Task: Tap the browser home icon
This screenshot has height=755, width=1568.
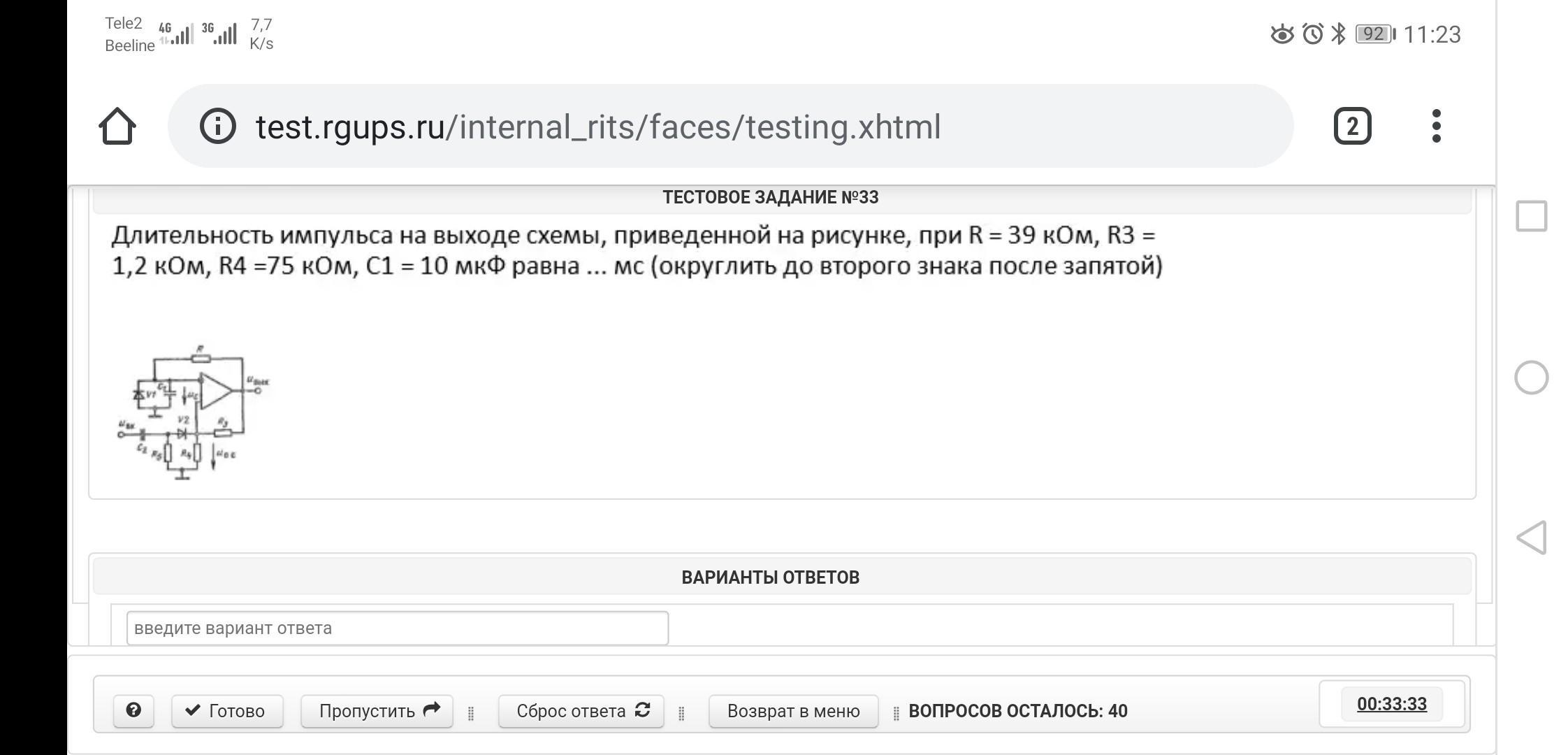Action: click(x=117, y=127)
